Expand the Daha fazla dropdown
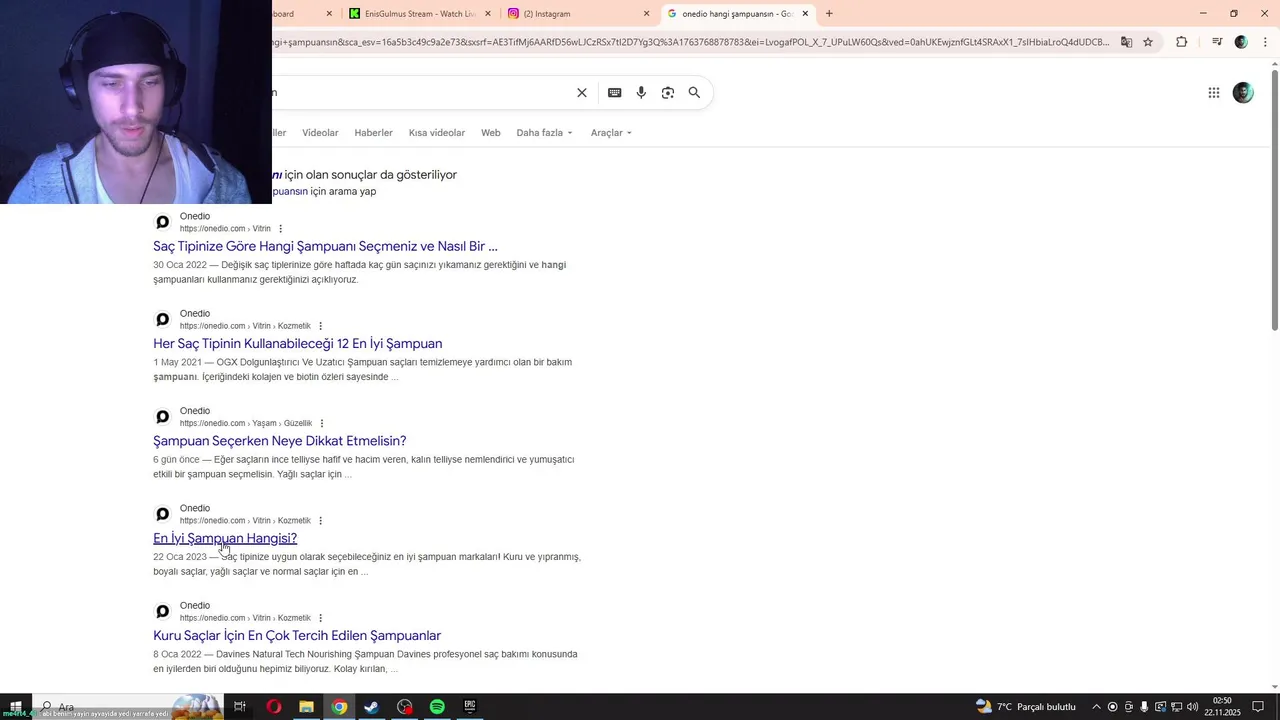 pos(545,133)
